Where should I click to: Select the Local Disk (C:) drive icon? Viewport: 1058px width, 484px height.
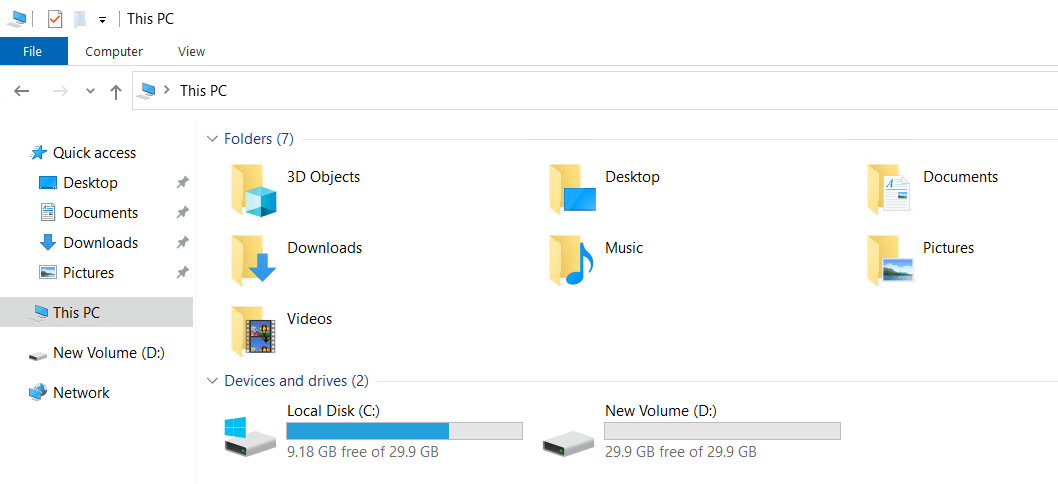pyautogui.click(x=249, y=435)
